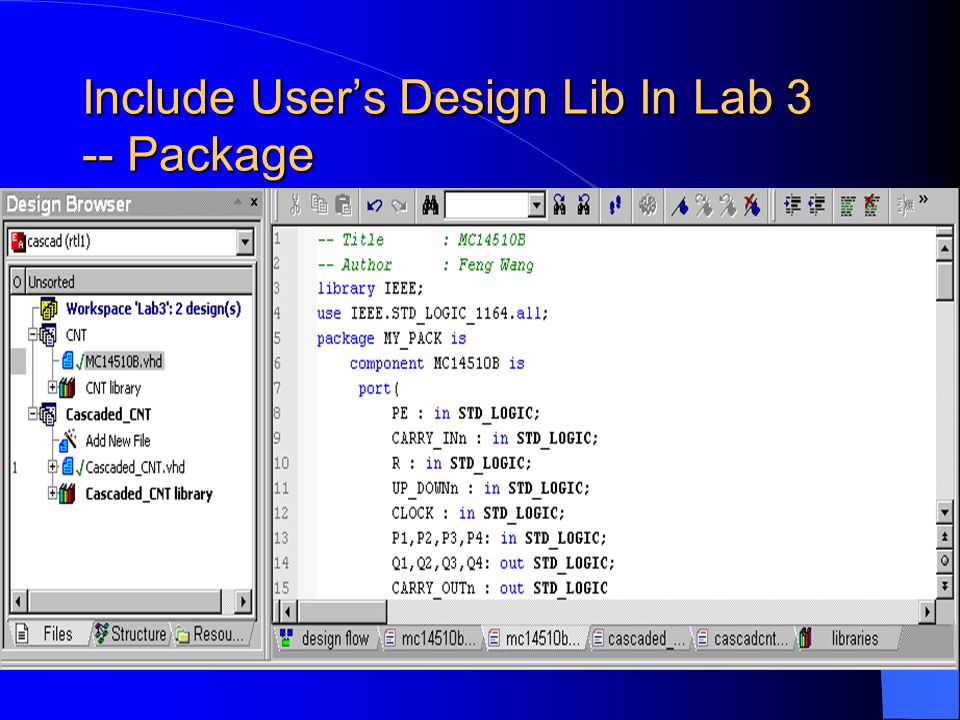Click the Find Previous binoculars icon
Screen dimensions: 960x720
coord(583,205)
